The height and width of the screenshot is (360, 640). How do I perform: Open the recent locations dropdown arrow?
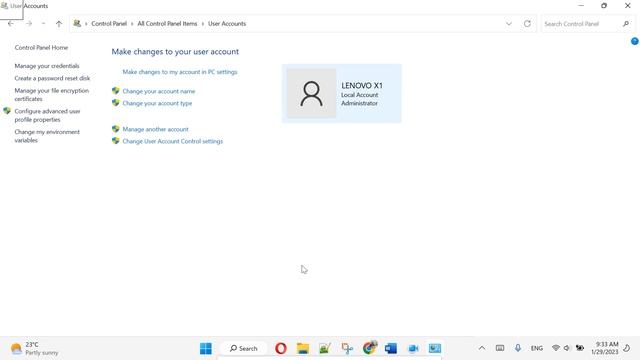point(43,24)
